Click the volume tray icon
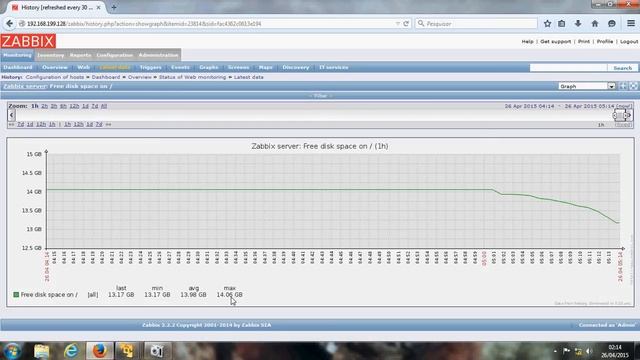This screenshot has height=360, width=640. pos(589,351)
